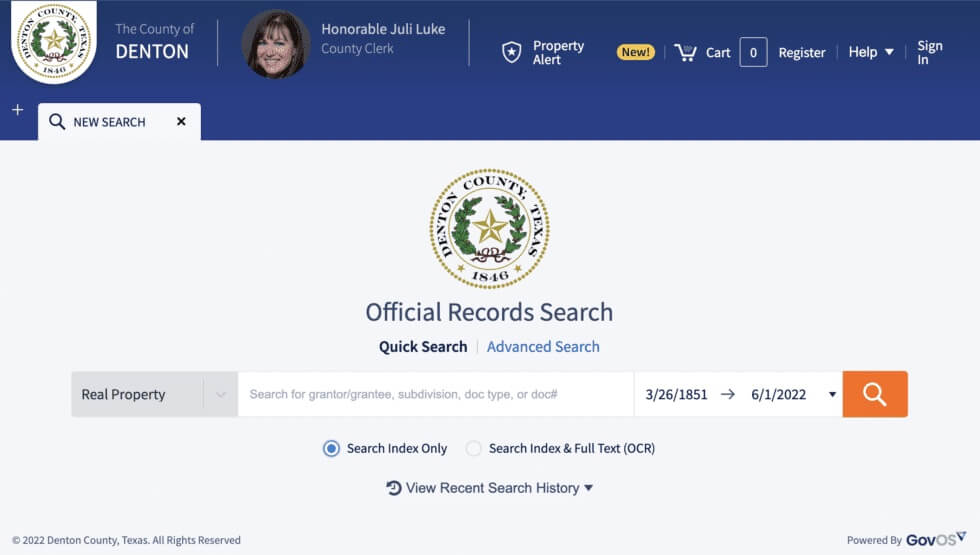Click the shopping cart icon
The image size is (980, 555).
(685, 52)
